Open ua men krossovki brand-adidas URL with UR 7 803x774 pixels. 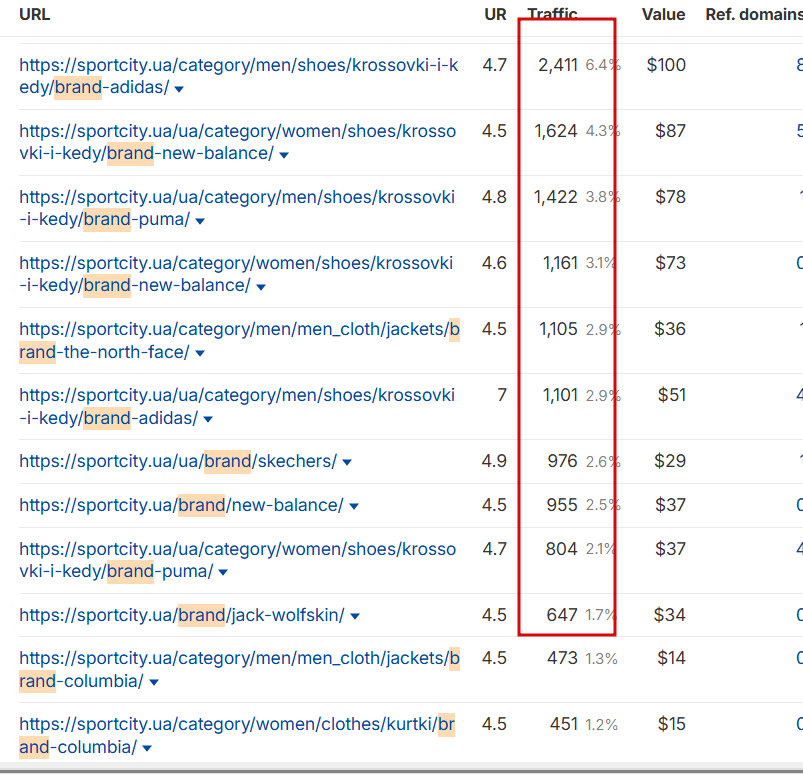click(237, 407)
